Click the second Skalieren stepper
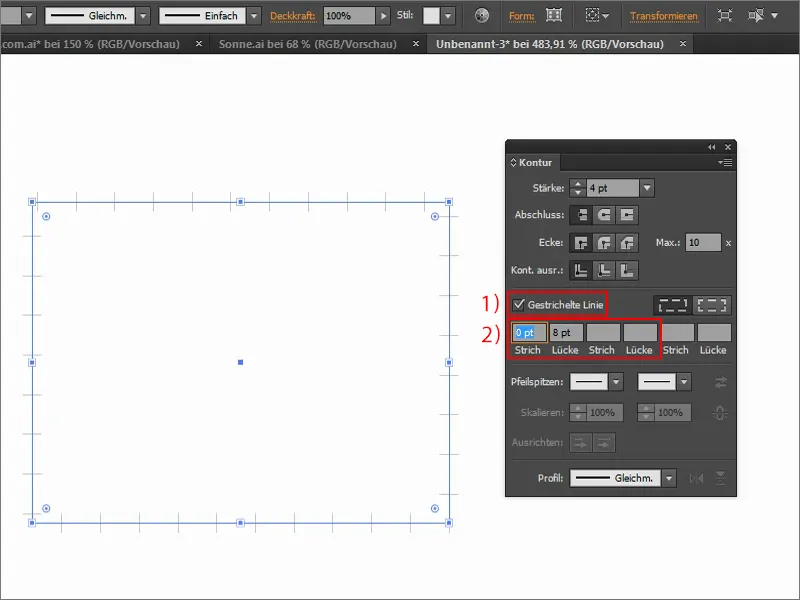Viewport: 800px width, 600px height. tap(645, 412)
